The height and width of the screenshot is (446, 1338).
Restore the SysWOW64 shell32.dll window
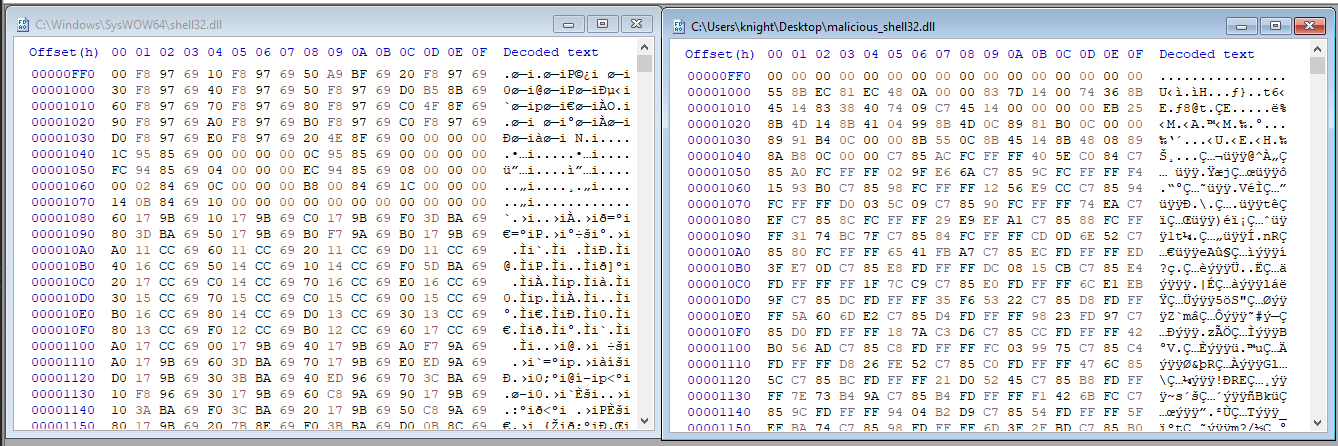(x=603, y=22)
